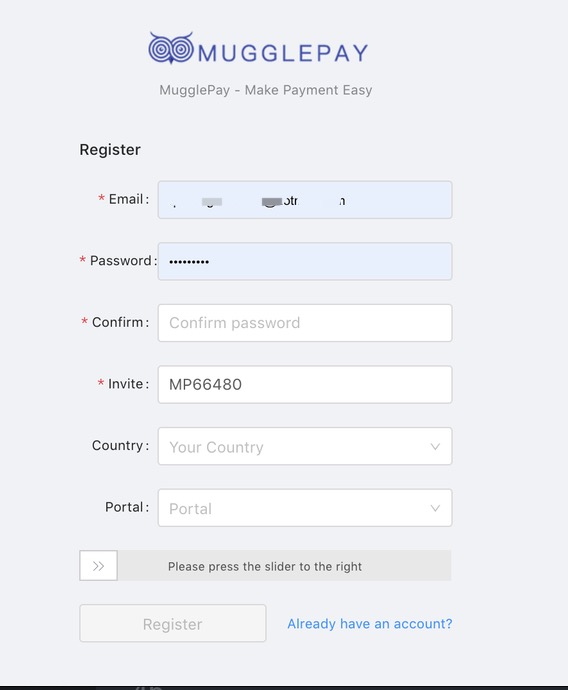Click the Register heading text
This screenshot has width=568, height=690.
[x=110, y=150]
